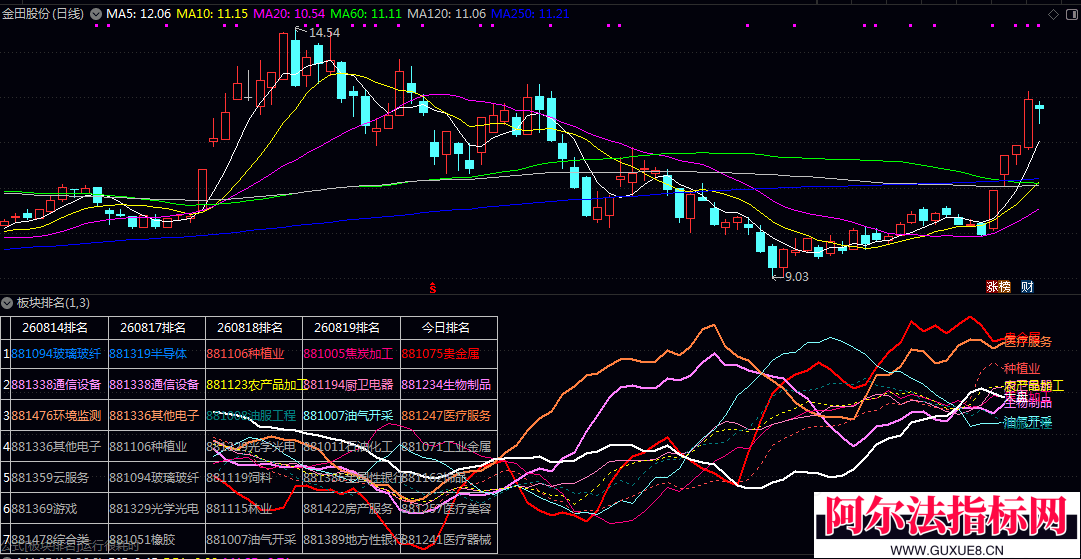Screen dimensions: 1081x559
Task: Select the MA60: 11.11 label
Action: [x=366, y=14]
